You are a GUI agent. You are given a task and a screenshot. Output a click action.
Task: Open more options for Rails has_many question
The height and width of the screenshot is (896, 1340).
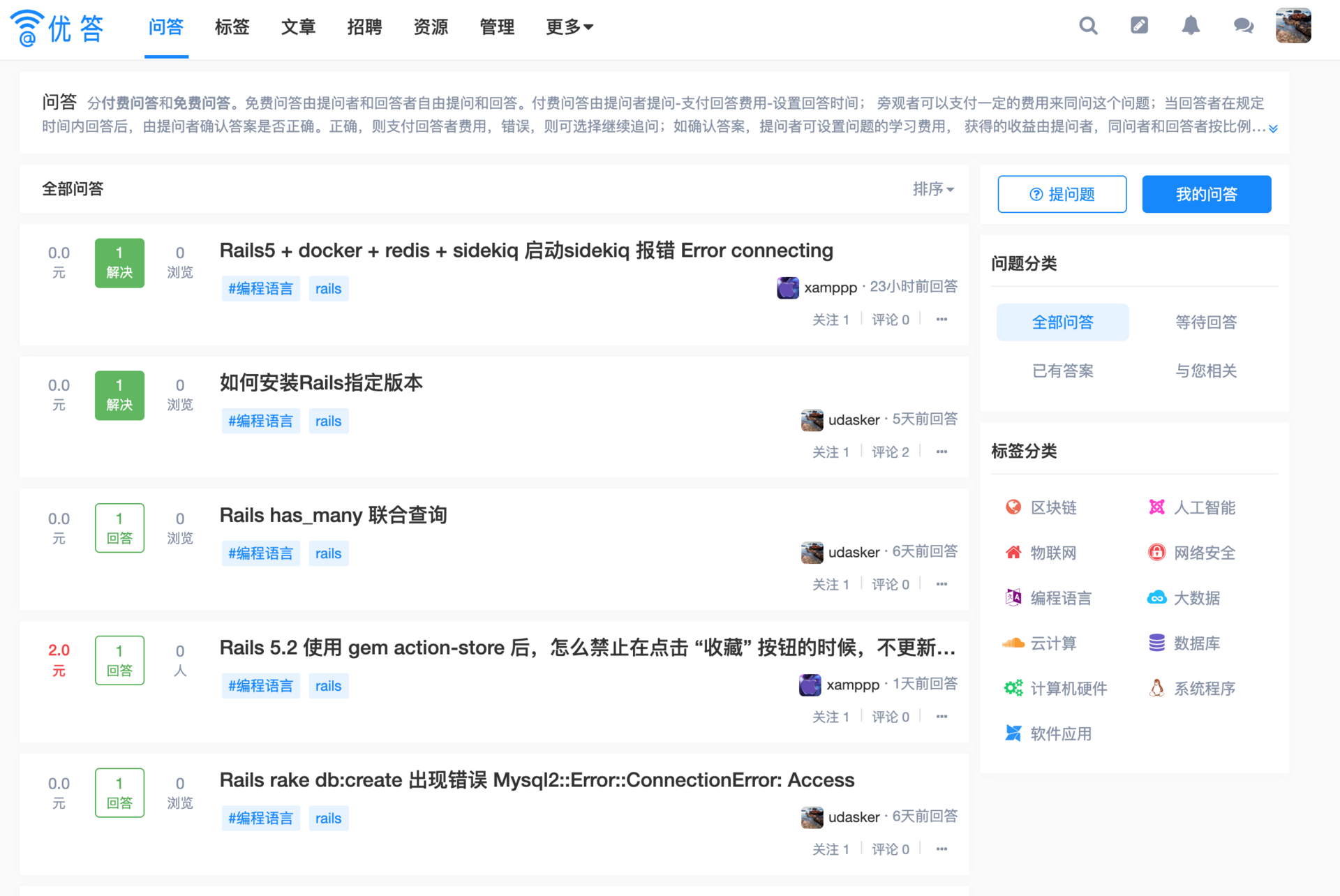pyautogui.click(x=941, y=585)
